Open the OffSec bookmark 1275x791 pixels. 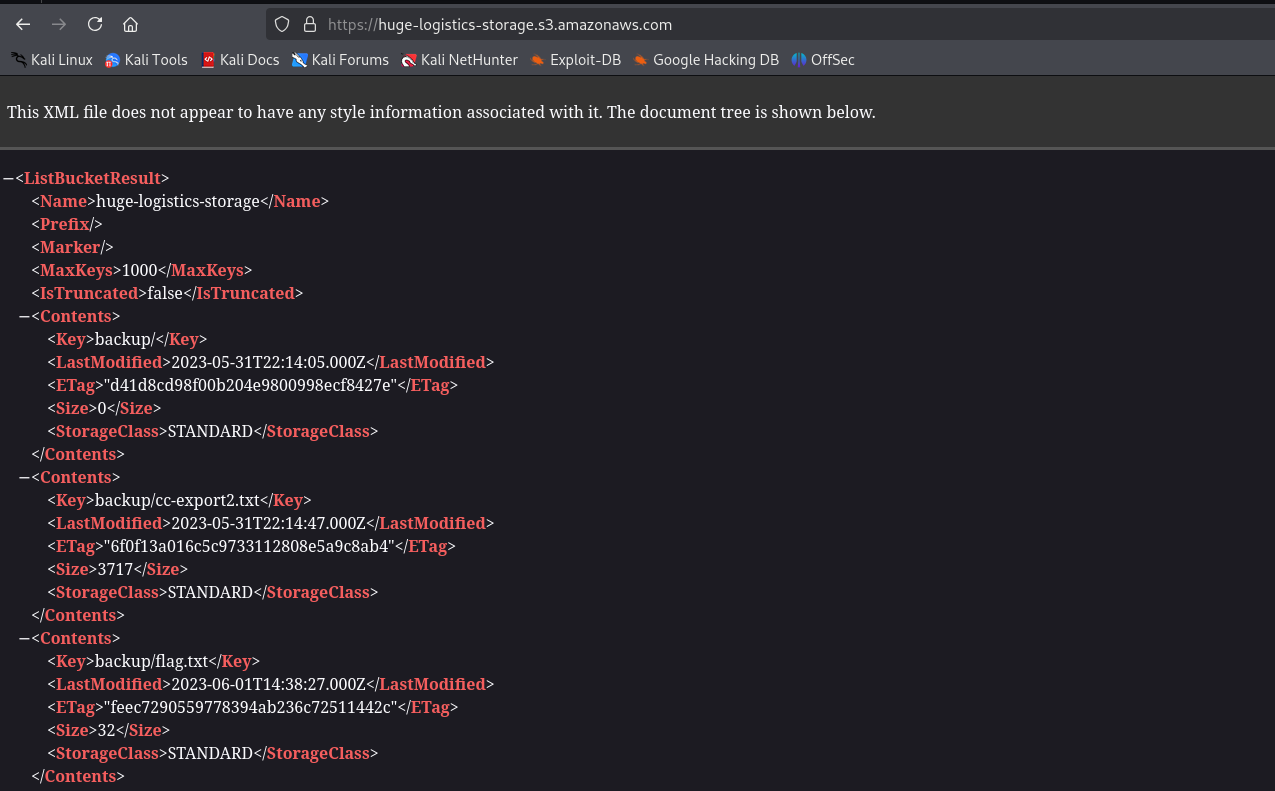(x=823, y=60)
